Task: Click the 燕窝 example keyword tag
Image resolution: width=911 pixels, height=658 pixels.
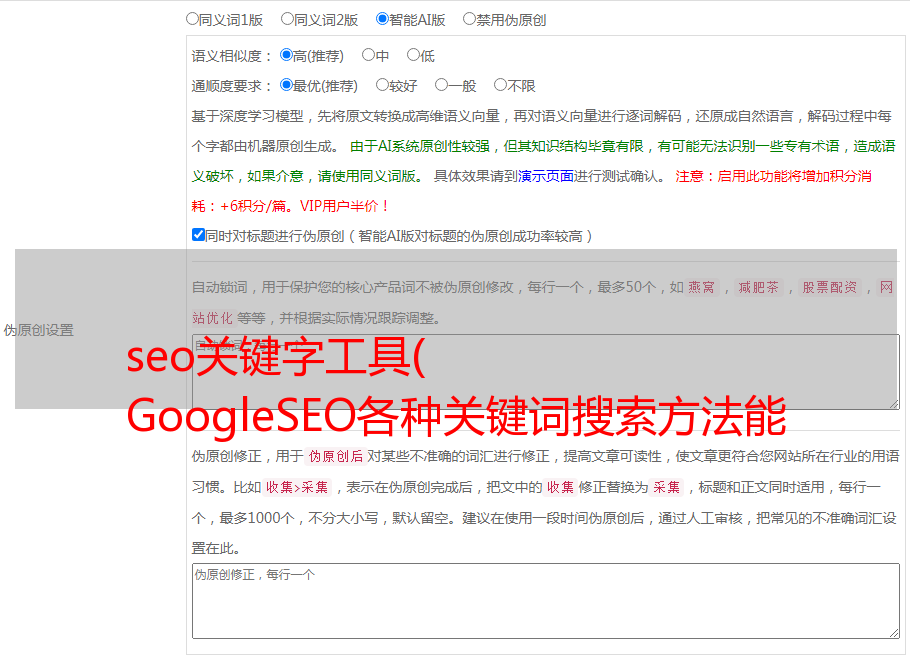Action: [702, 287]
